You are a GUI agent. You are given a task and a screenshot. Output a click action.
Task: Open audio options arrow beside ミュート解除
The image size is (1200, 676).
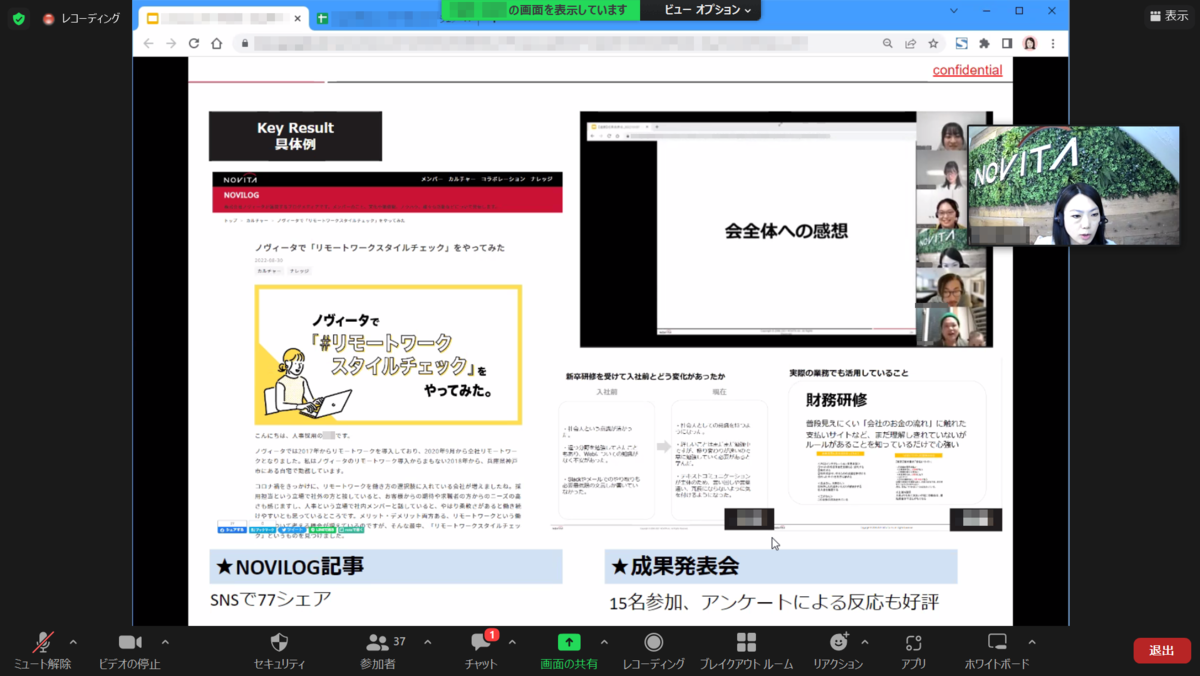tap(73, 642)
